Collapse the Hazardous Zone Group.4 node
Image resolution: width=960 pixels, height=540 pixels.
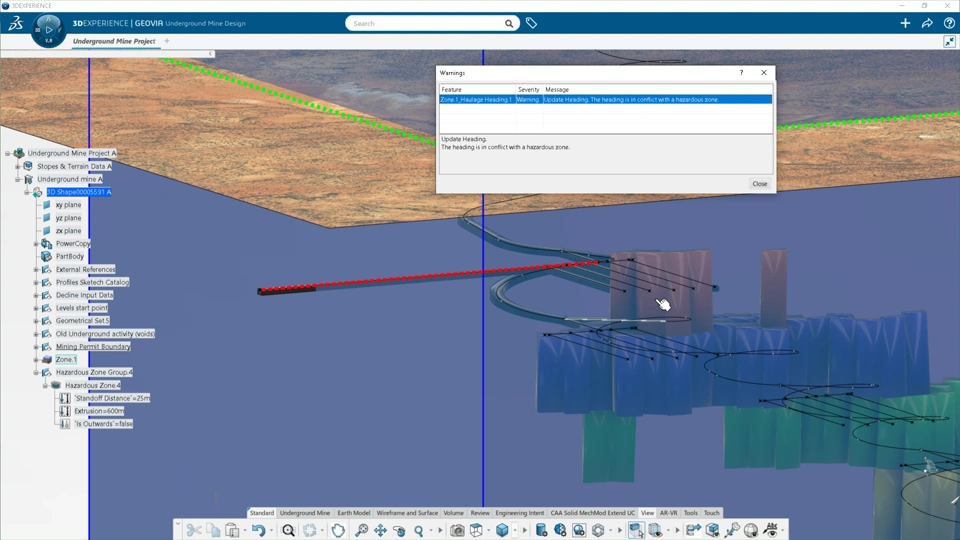click(36, 372)
